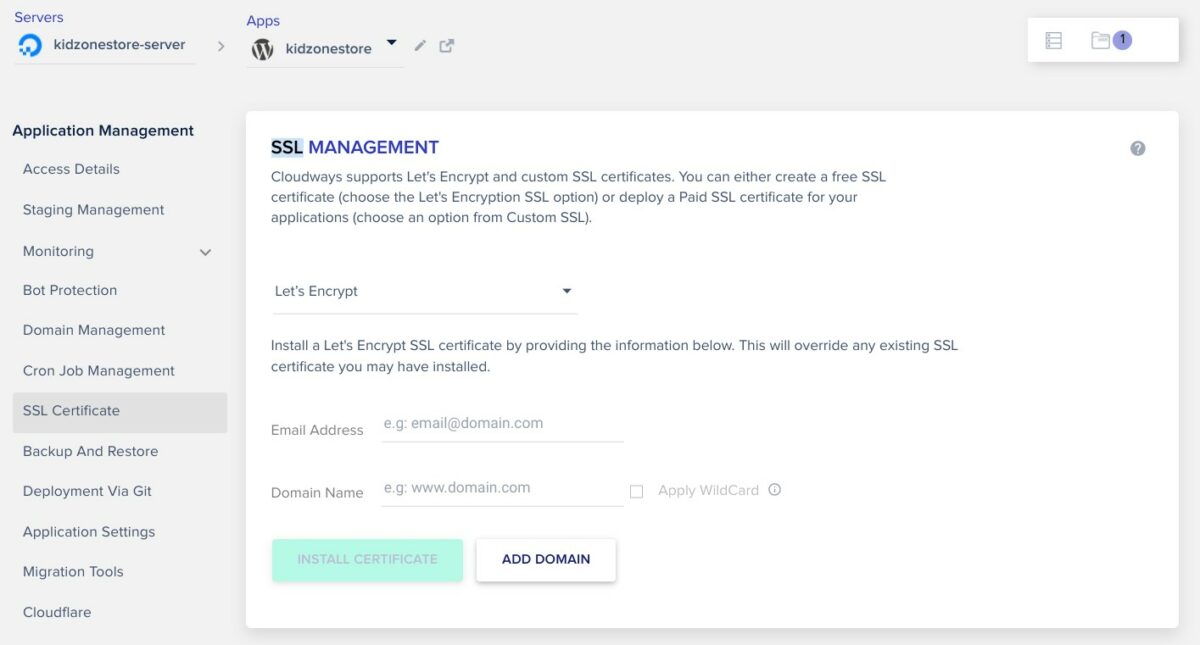Viewport: 1200px width, 645px height.
Task: Click the pencil edit icon beside kidzonestore
Action: [x=420, y=46]
